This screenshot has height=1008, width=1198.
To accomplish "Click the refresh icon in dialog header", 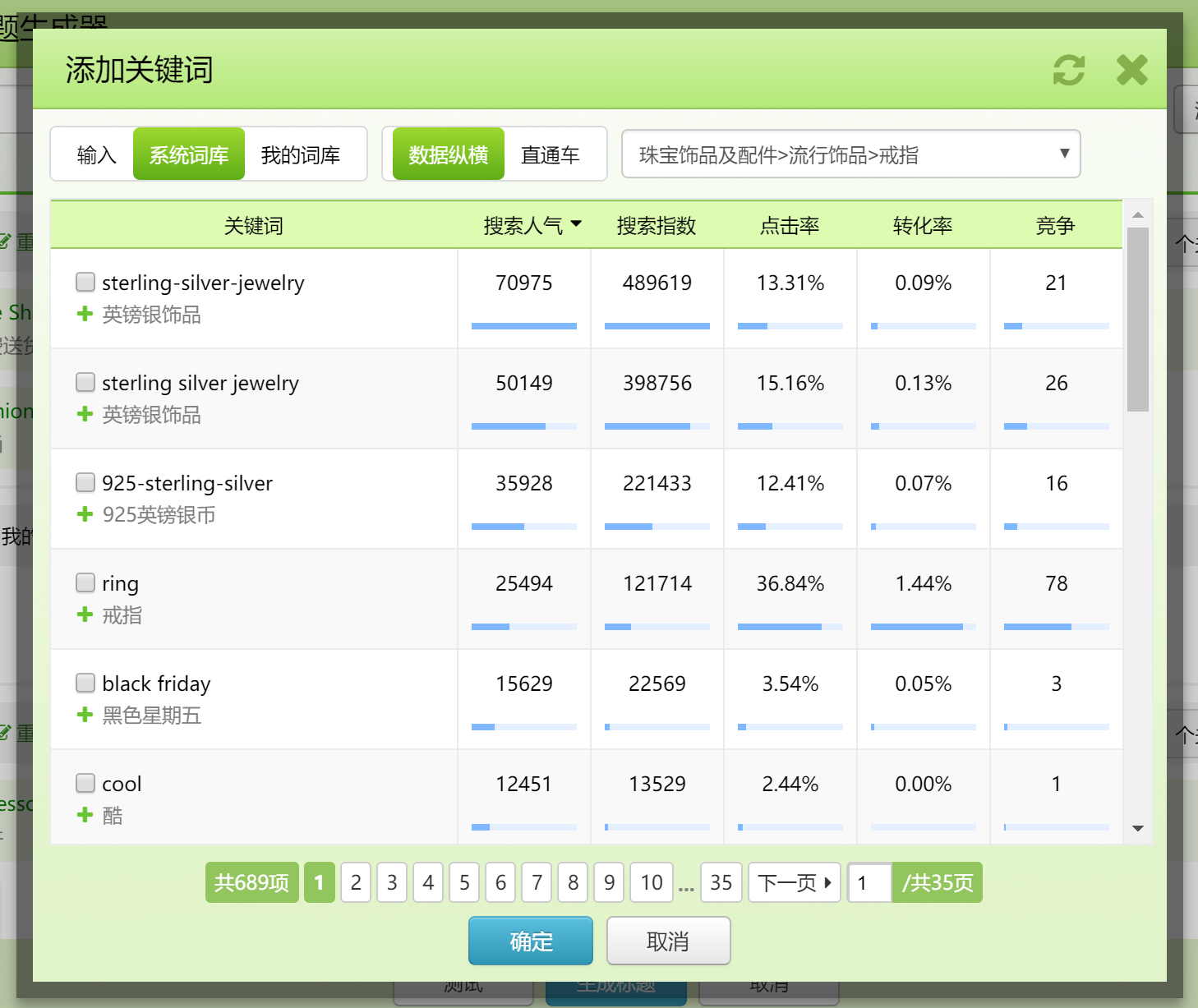I will pos(1069,70).
